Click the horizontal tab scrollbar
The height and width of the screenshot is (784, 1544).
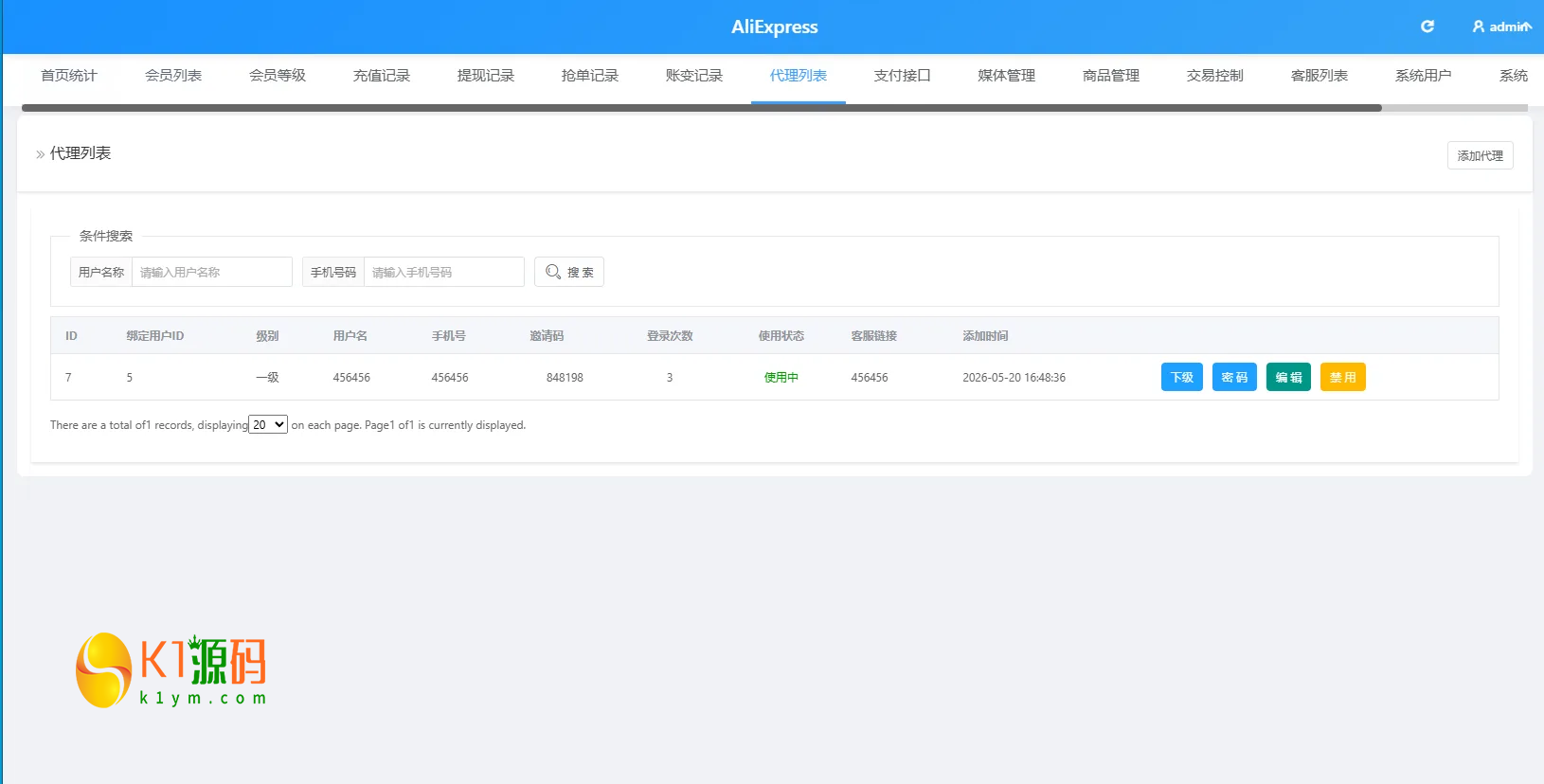click(701, 108)
